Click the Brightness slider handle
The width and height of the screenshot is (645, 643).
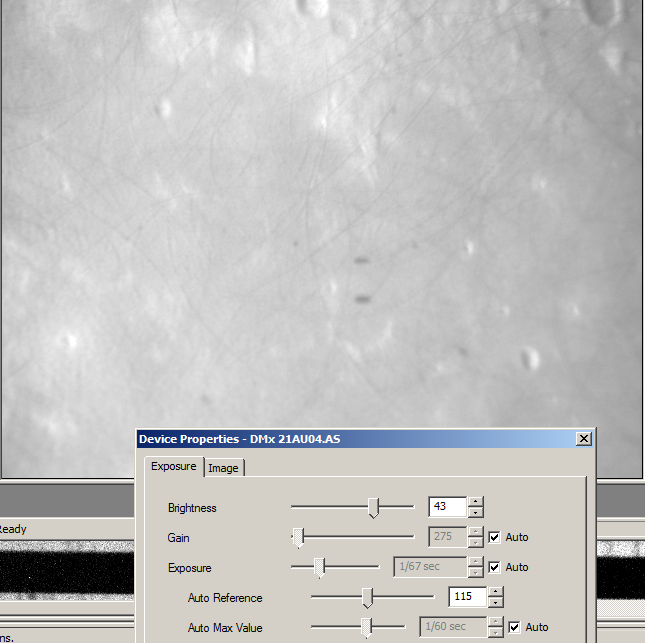tap(373, 508)
